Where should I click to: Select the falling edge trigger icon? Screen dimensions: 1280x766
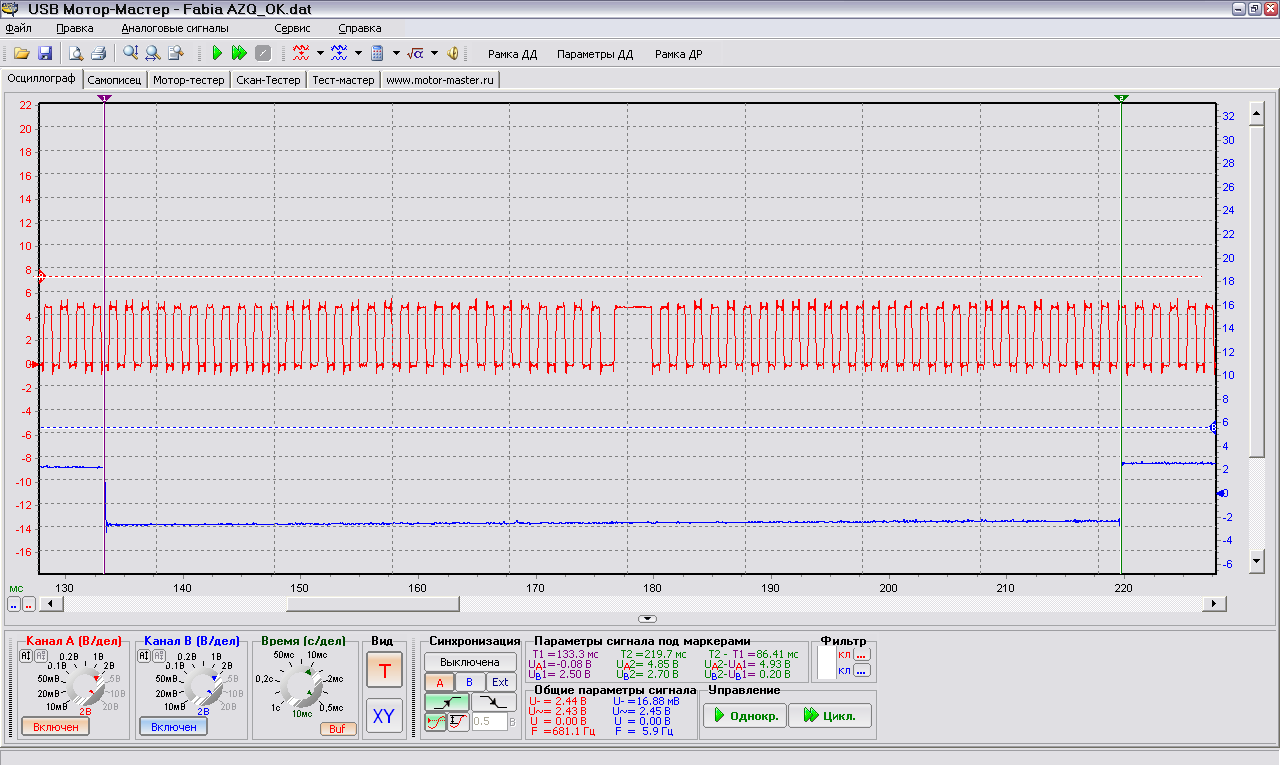click(494, 702)
